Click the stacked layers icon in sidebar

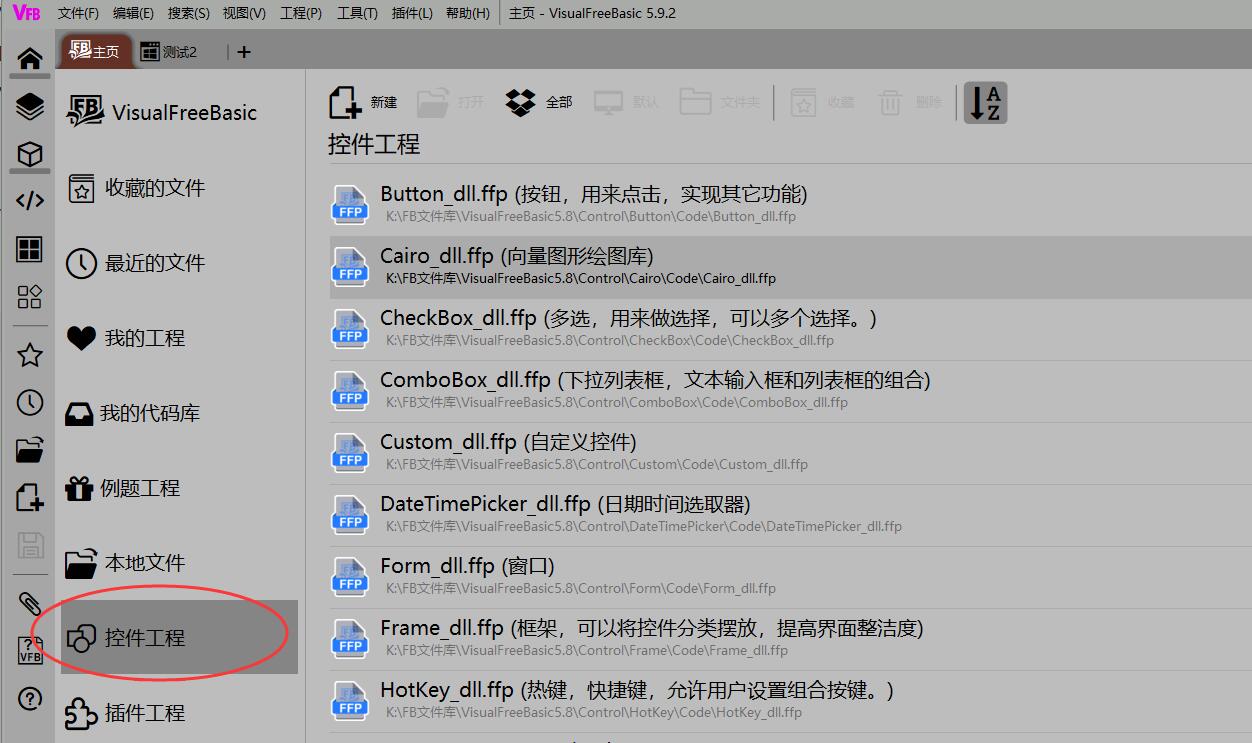30,105
